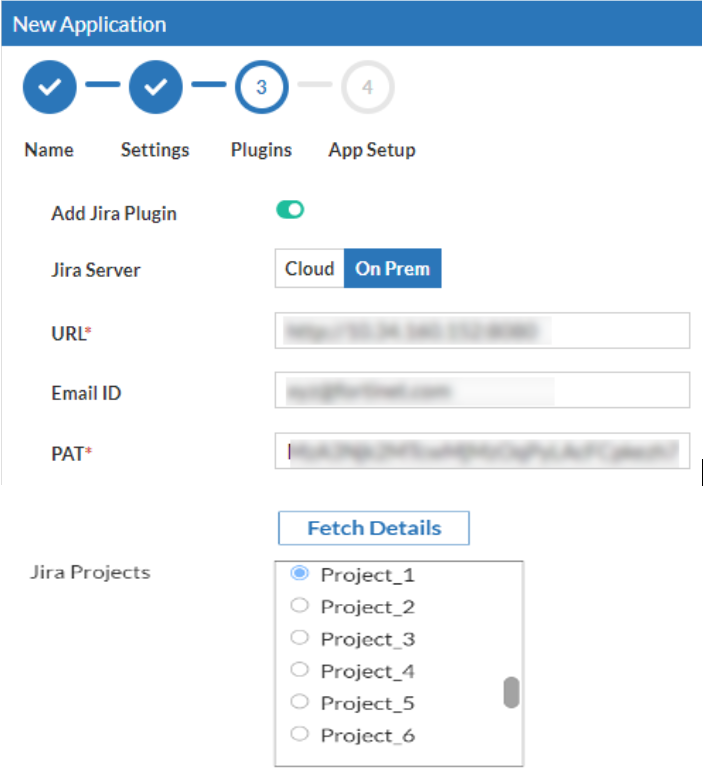Select the Project_1 radio button
The image size is (707, 775).
tap(300, 573)
